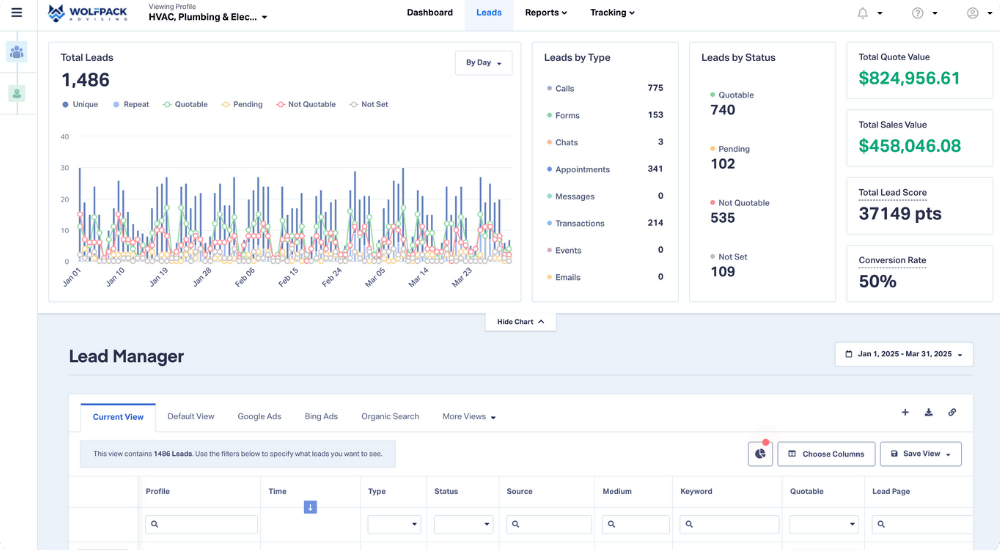Viewport: 1000px width, 550px height.
Task: Click the download icon in Lead Manager
Action: click(x=928, y=412)
